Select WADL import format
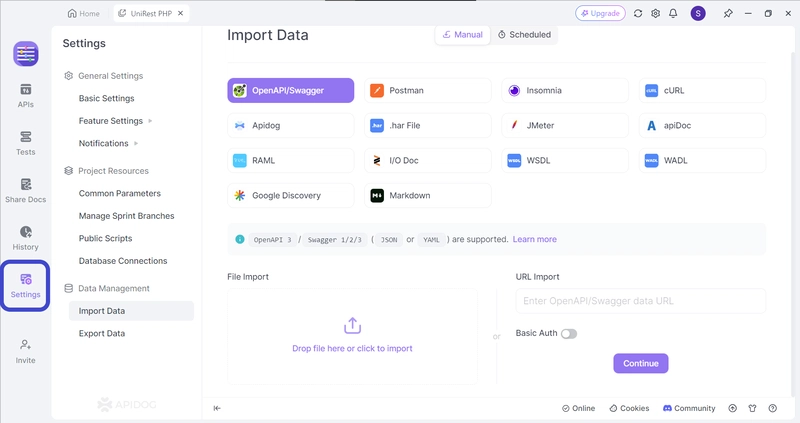 pyautogui.click(x=702, y=160)
